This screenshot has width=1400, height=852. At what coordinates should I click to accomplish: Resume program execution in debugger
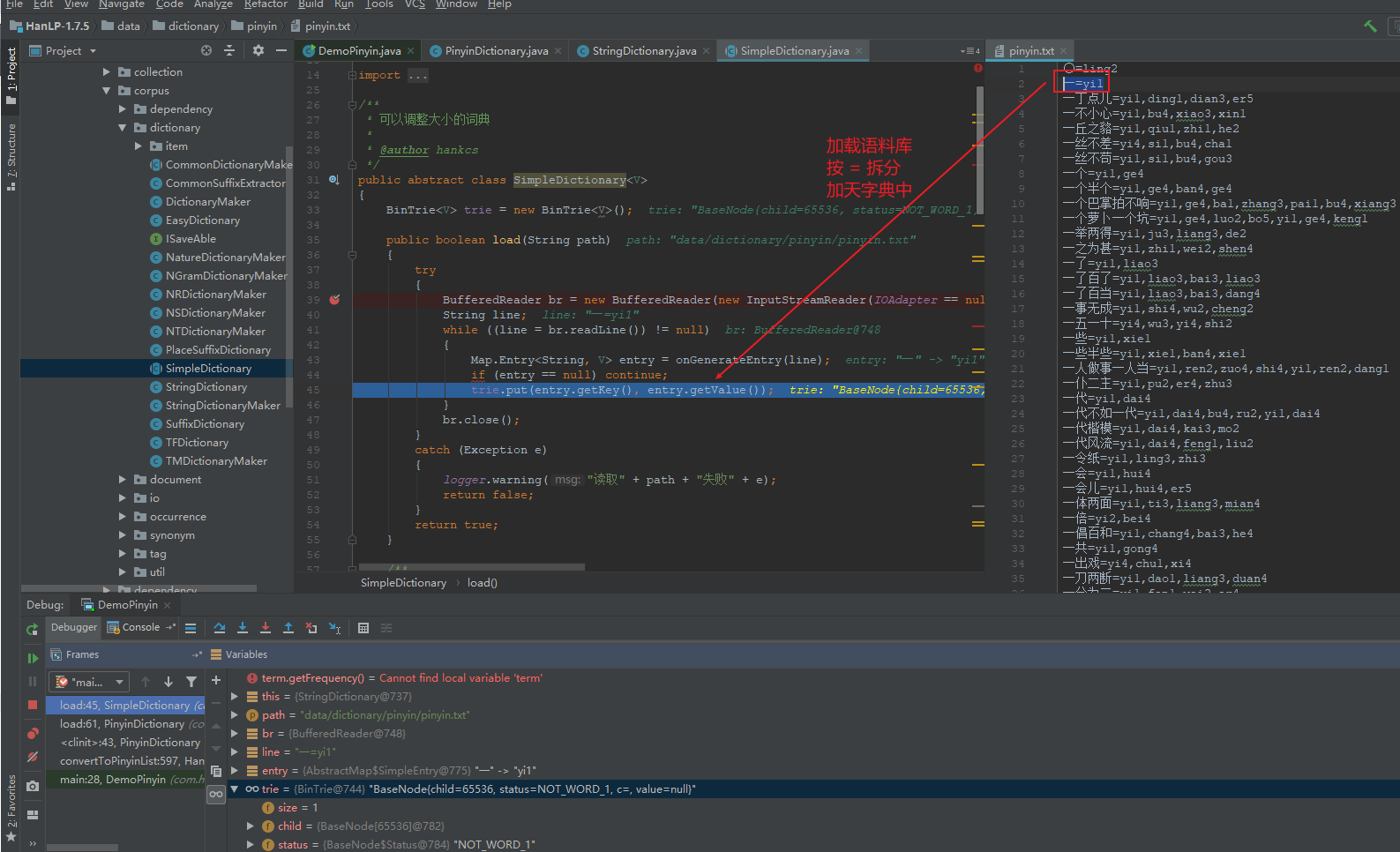click(x=33, y=658)
